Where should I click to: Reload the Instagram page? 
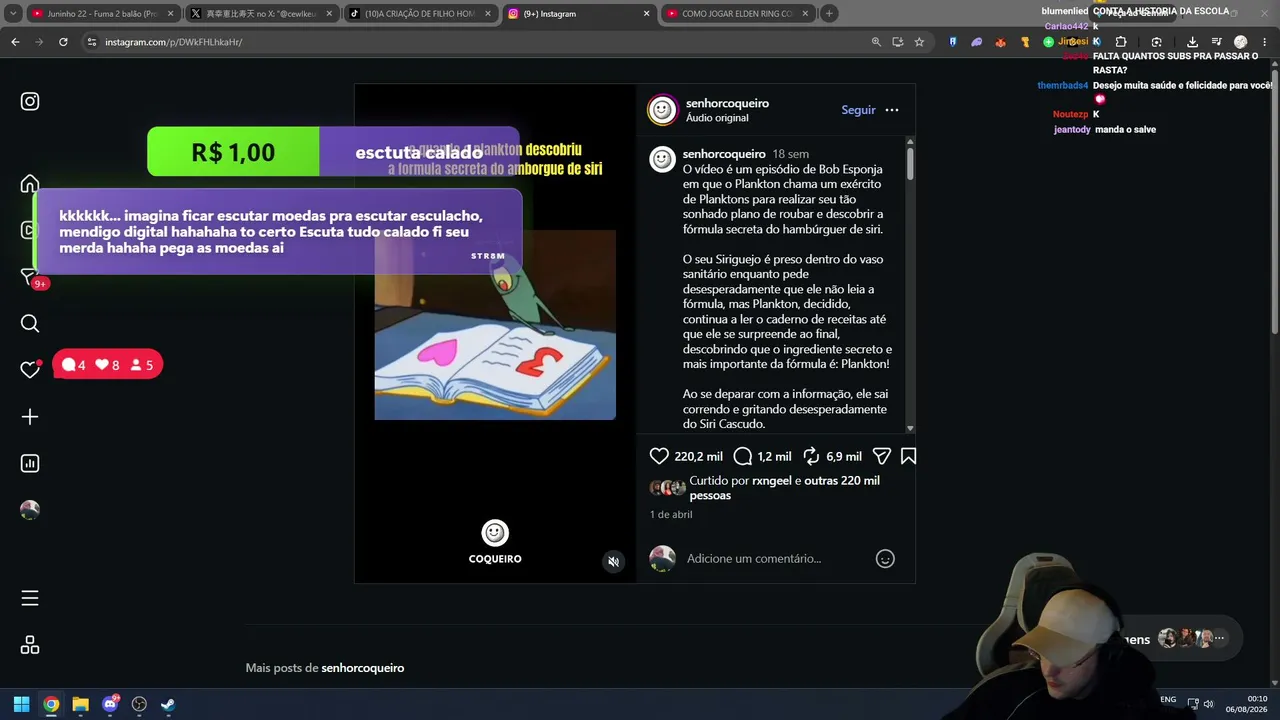[x=63, y=42]
